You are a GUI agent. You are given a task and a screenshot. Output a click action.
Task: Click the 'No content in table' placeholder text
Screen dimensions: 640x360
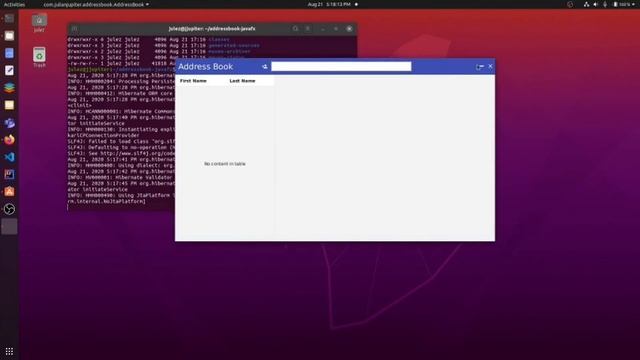pyautogui.click(x=225, y=164)
